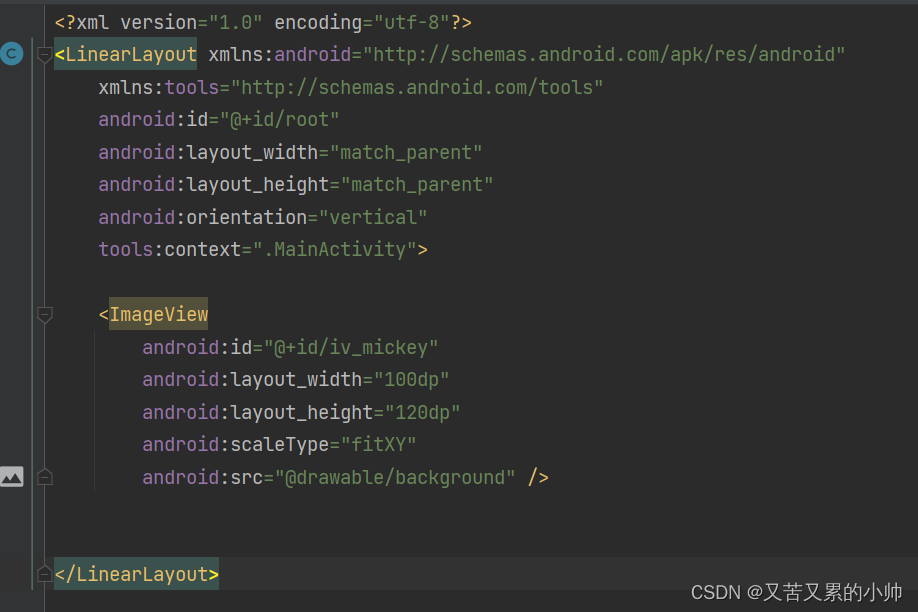
Task: Click the xml version "1.0" value
Action: [236, 22]
